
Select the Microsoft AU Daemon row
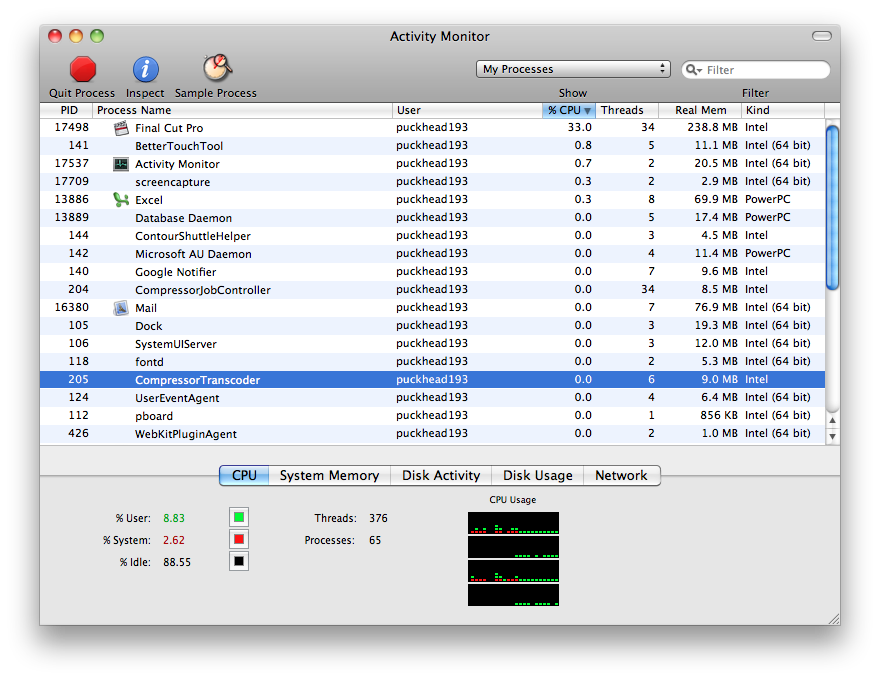point(432,254)
